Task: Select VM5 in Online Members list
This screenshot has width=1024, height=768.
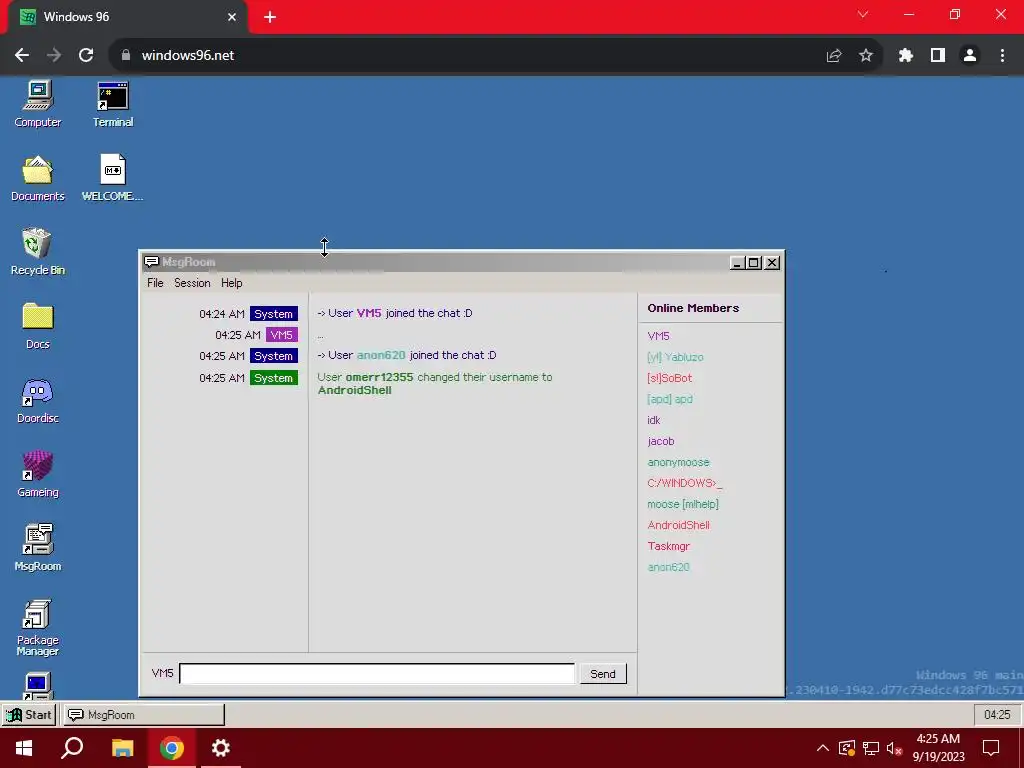Action: 658,336
